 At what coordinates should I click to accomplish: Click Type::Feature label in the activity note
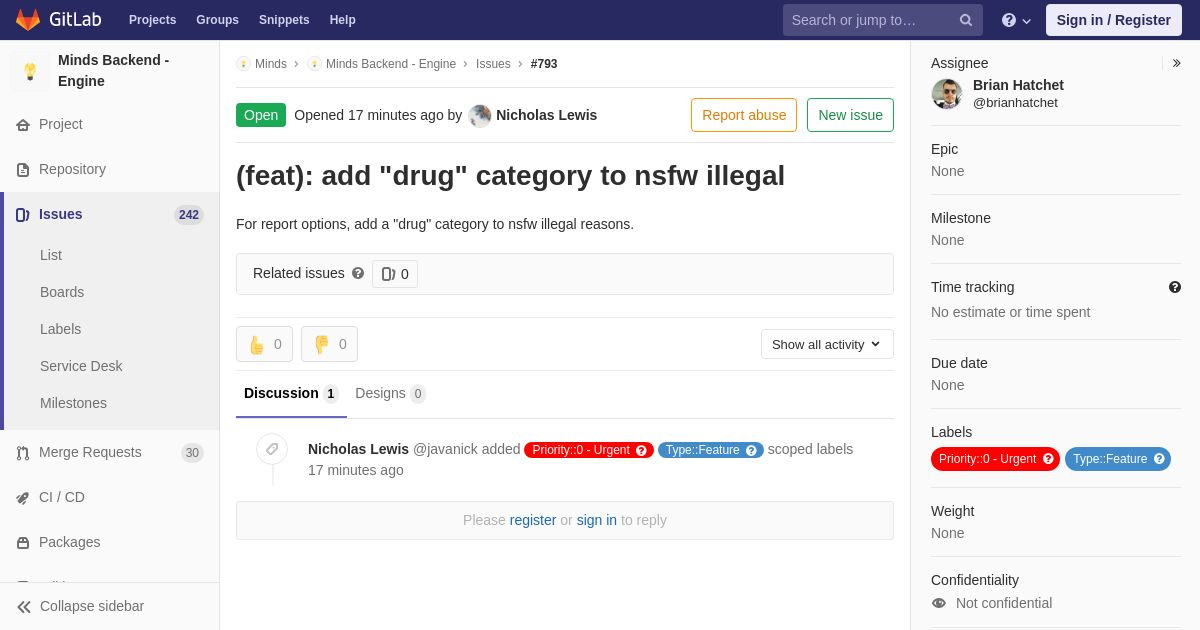point(703,450)
